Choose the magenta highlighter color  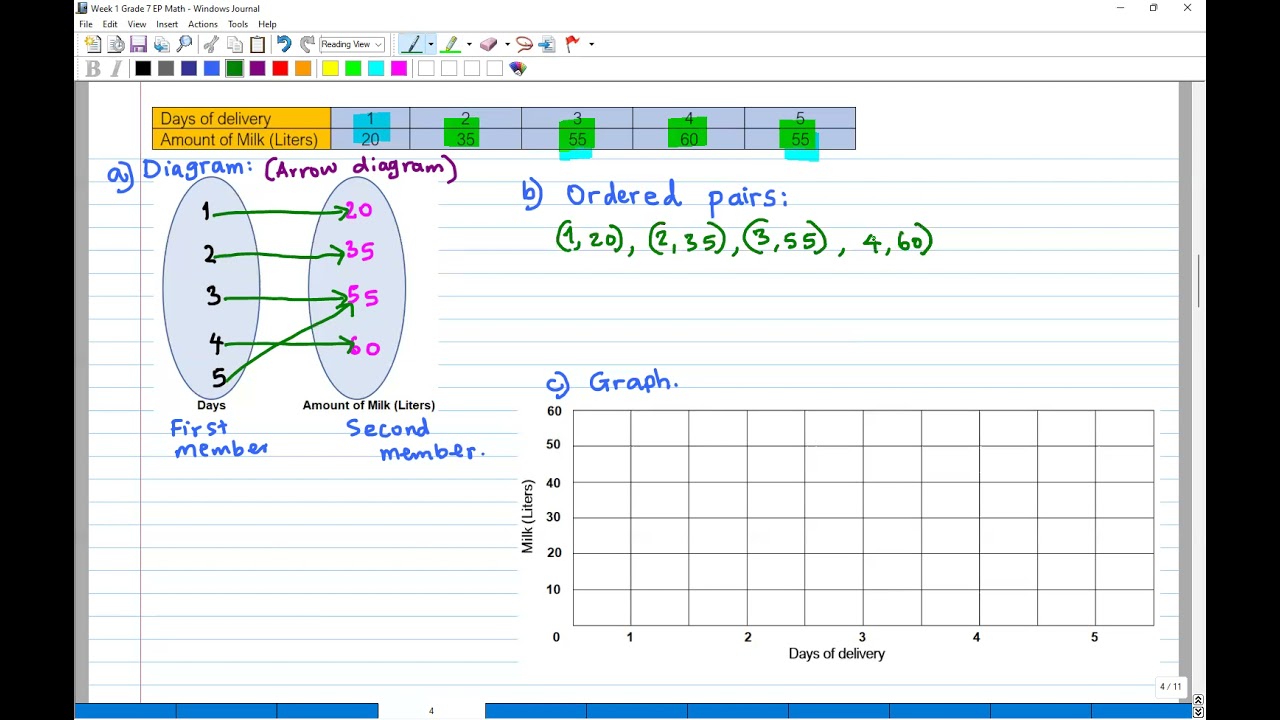pyautogui.click(x=399, y=68)
